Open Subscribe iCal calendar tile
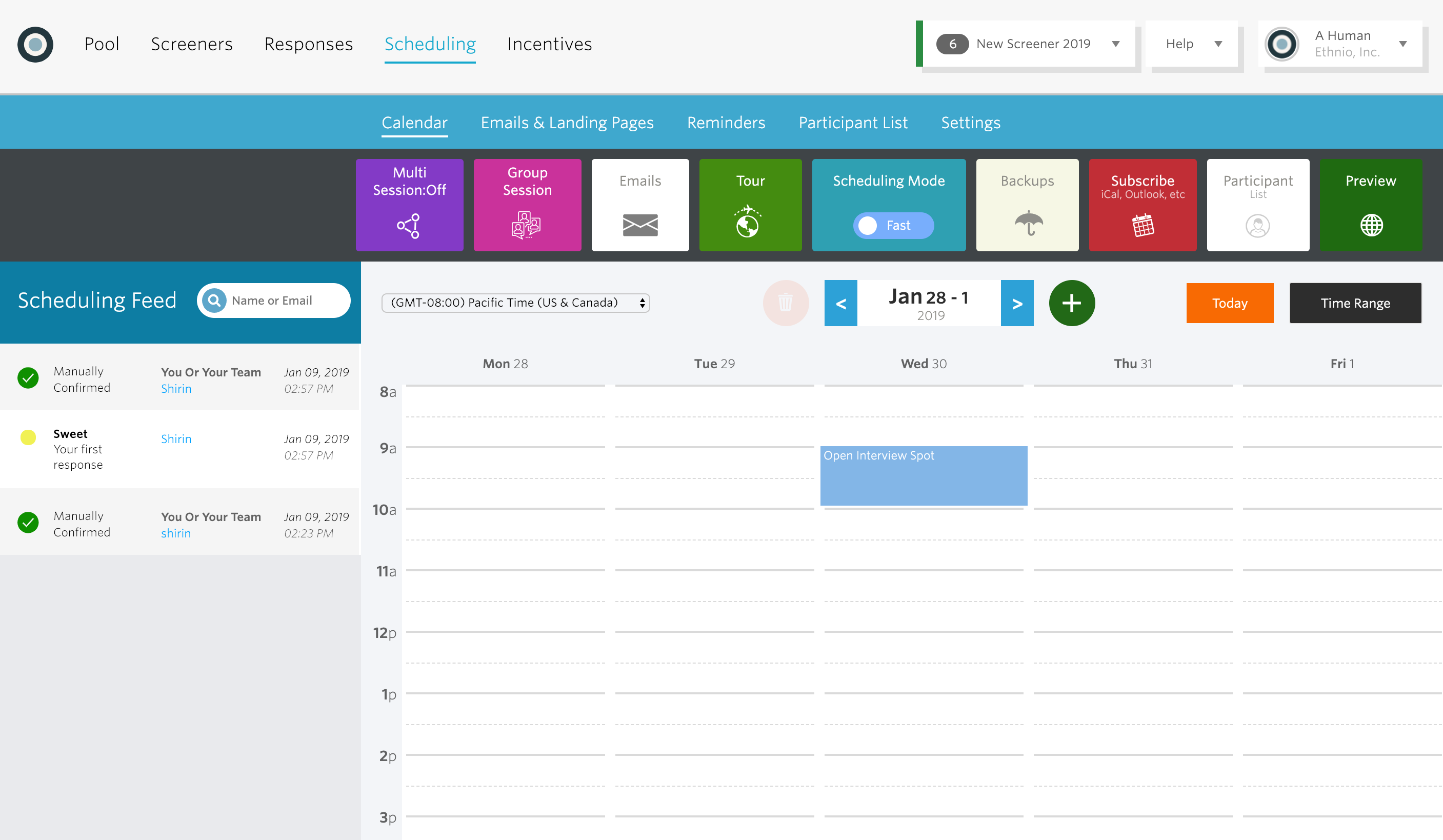This screenshot has height=840, width=1443. [x=1143, y=205]
